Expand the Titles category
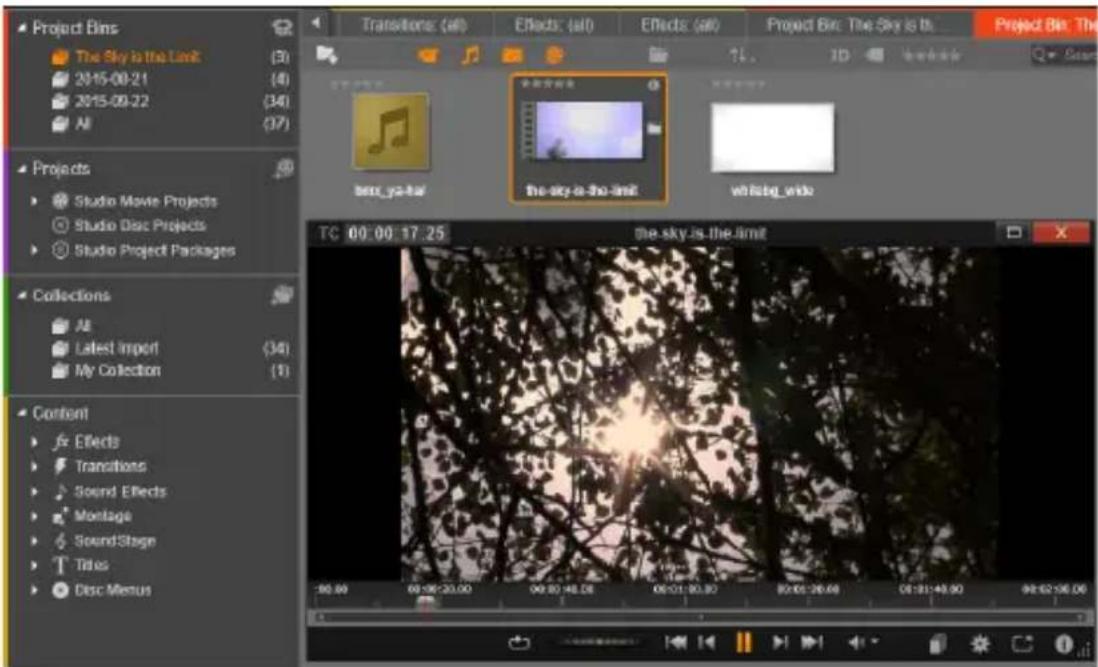This screenshot has height=667, width=1098. (x=34, y=566)
